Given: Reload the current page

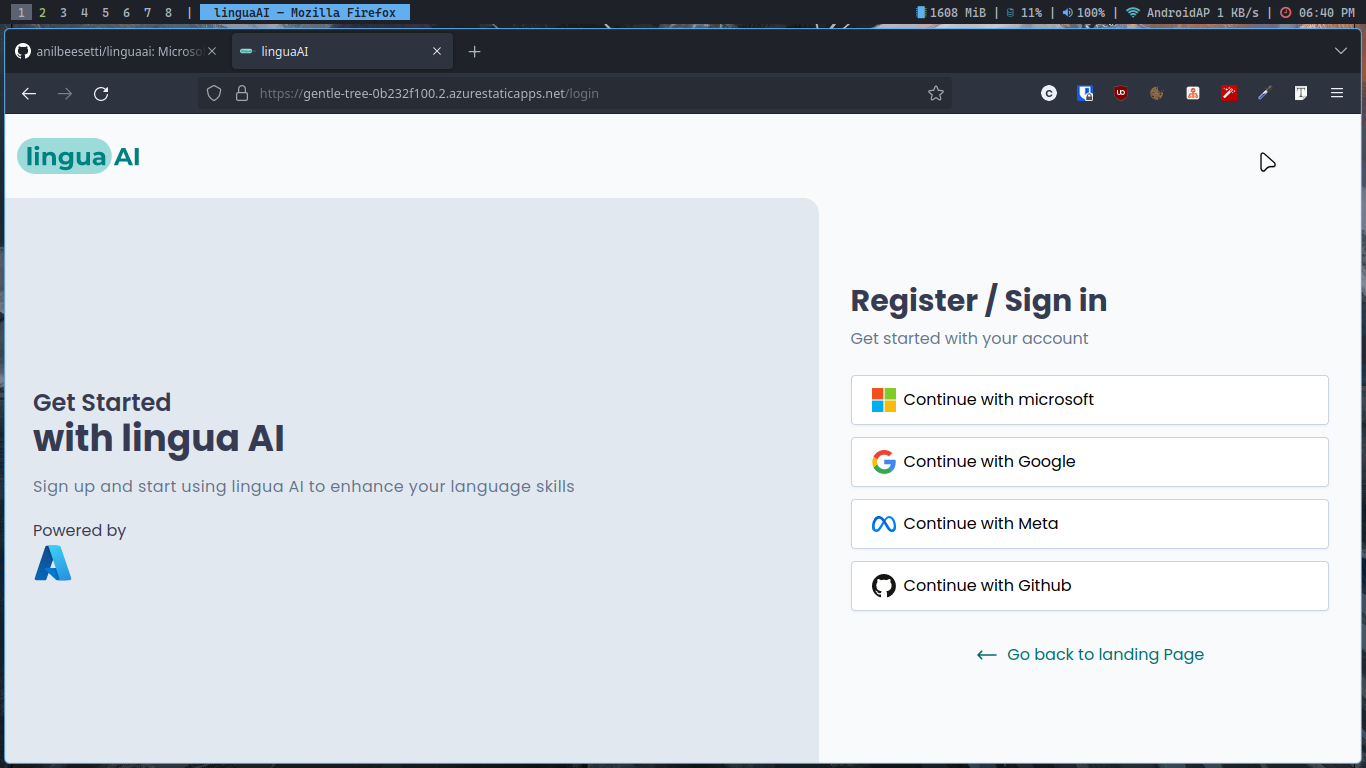Looking at the screenshot, I should coord(100,93).
